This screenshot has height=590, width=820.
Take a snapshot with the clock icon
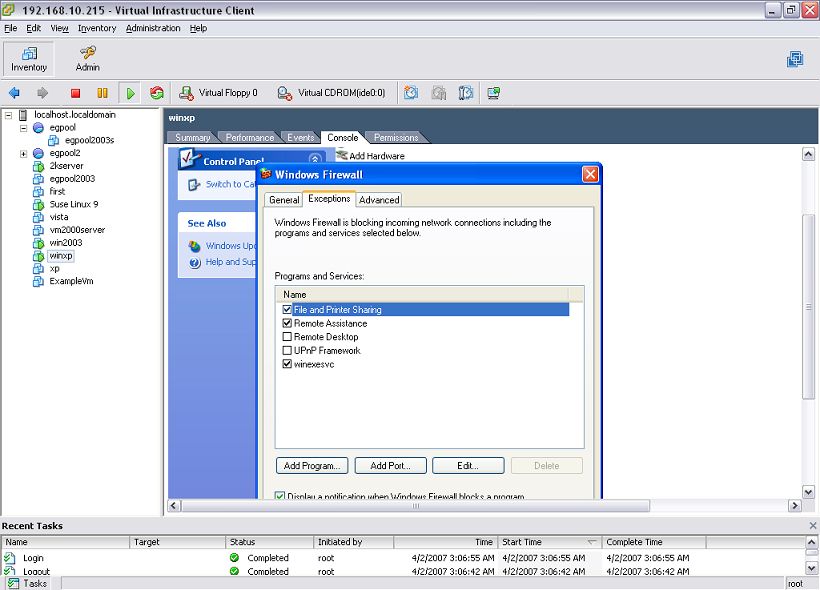pos(411,93)
